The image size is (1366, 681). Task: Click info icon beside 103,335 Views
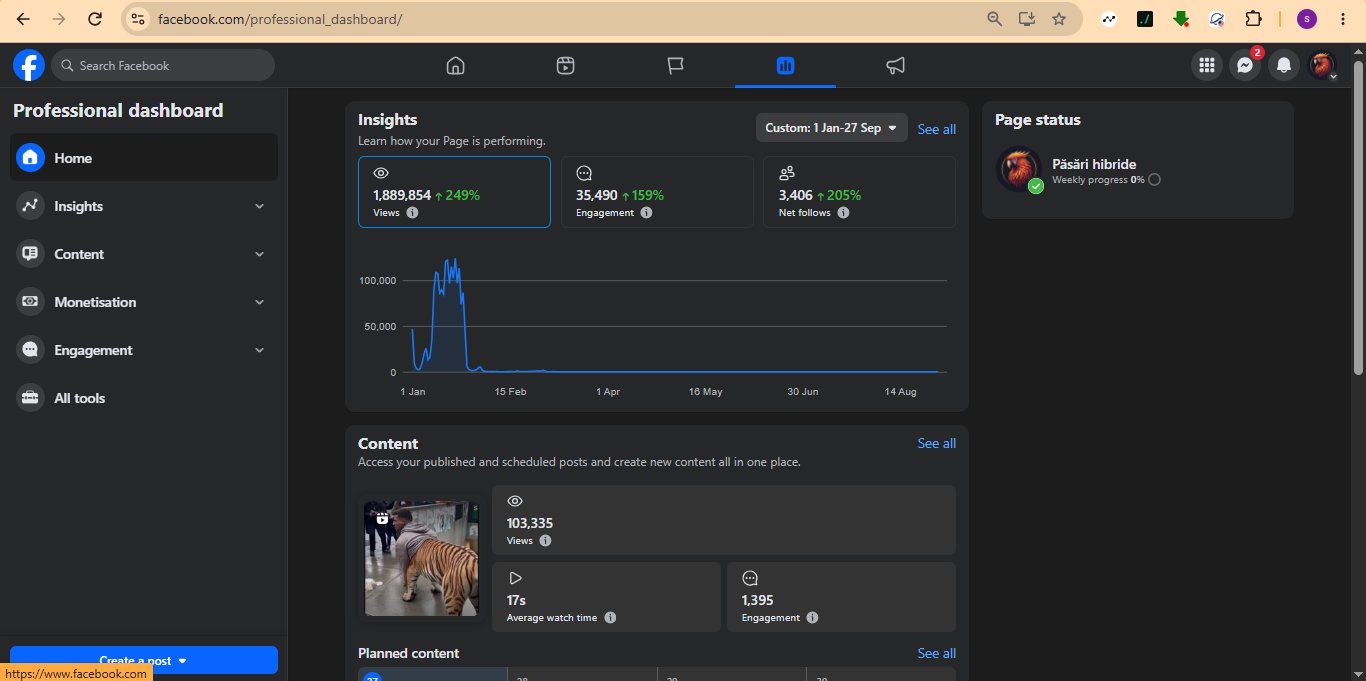pos(545,541)
